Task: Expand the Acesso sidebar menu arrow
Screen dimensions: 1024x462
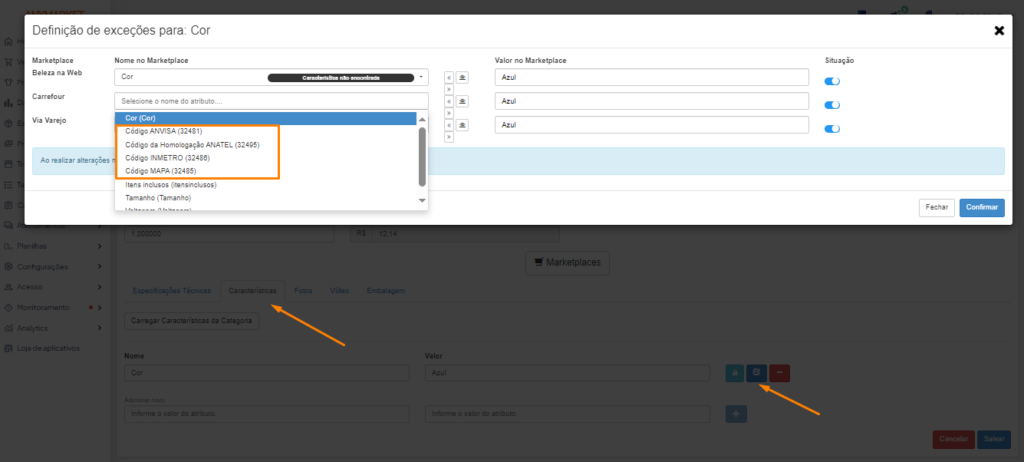Action: pos(99,287)
